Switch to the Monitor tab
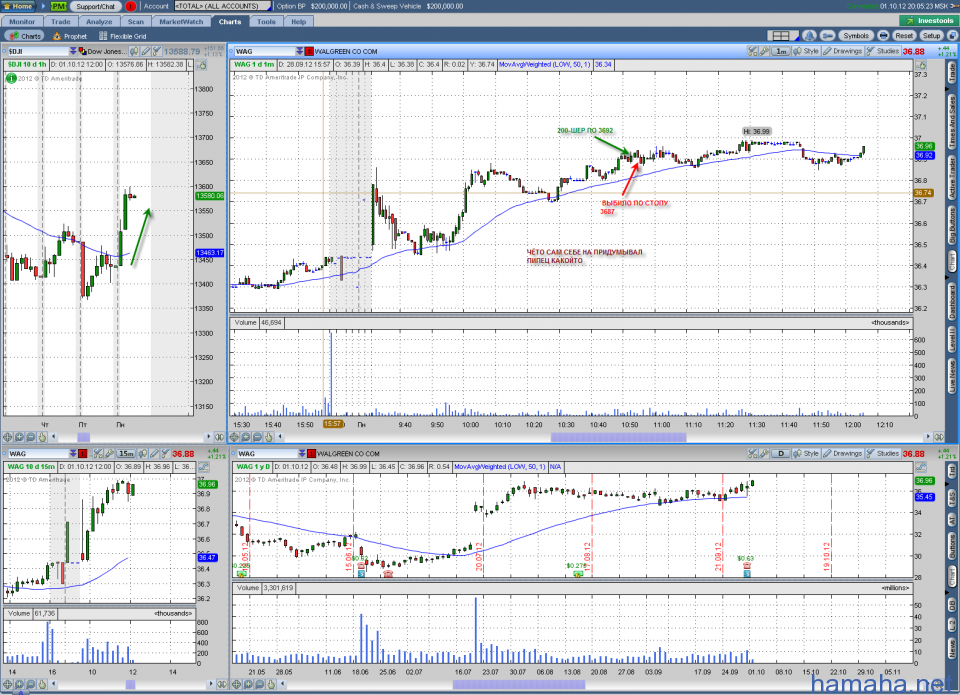This screenshot has height=695, width=960. (x=22, y=21)
